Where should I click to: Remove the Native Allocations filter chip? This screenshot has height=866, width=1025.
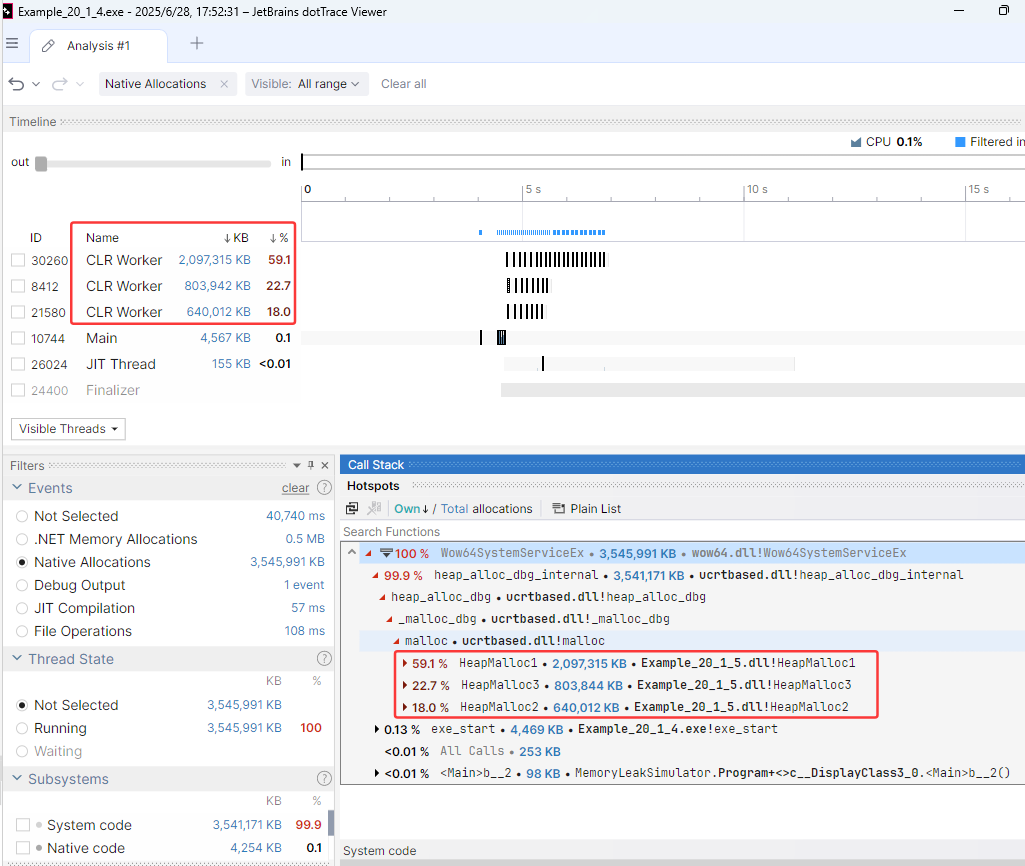click(224, 84)
